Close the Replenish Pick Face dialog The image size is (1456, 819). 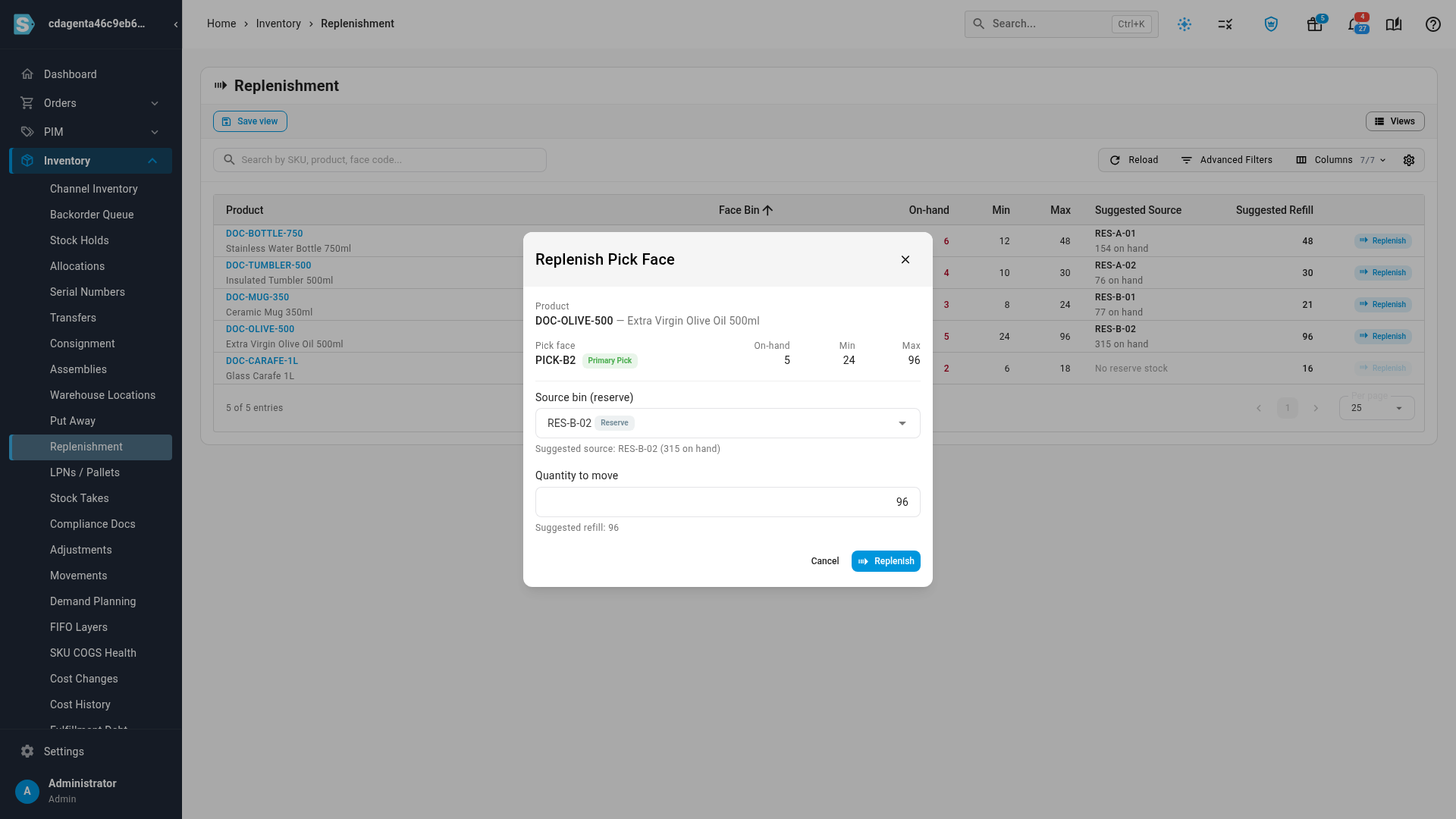point(905,259)
